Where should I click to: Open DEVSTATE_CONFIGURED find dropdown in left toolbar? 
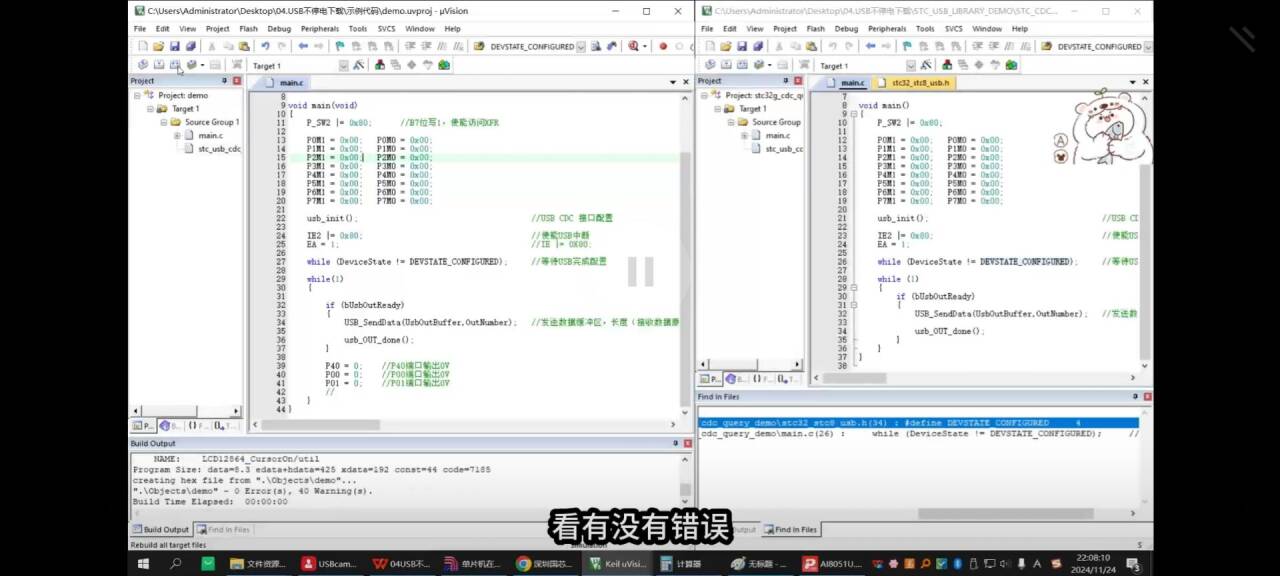[x=580, y=46]
